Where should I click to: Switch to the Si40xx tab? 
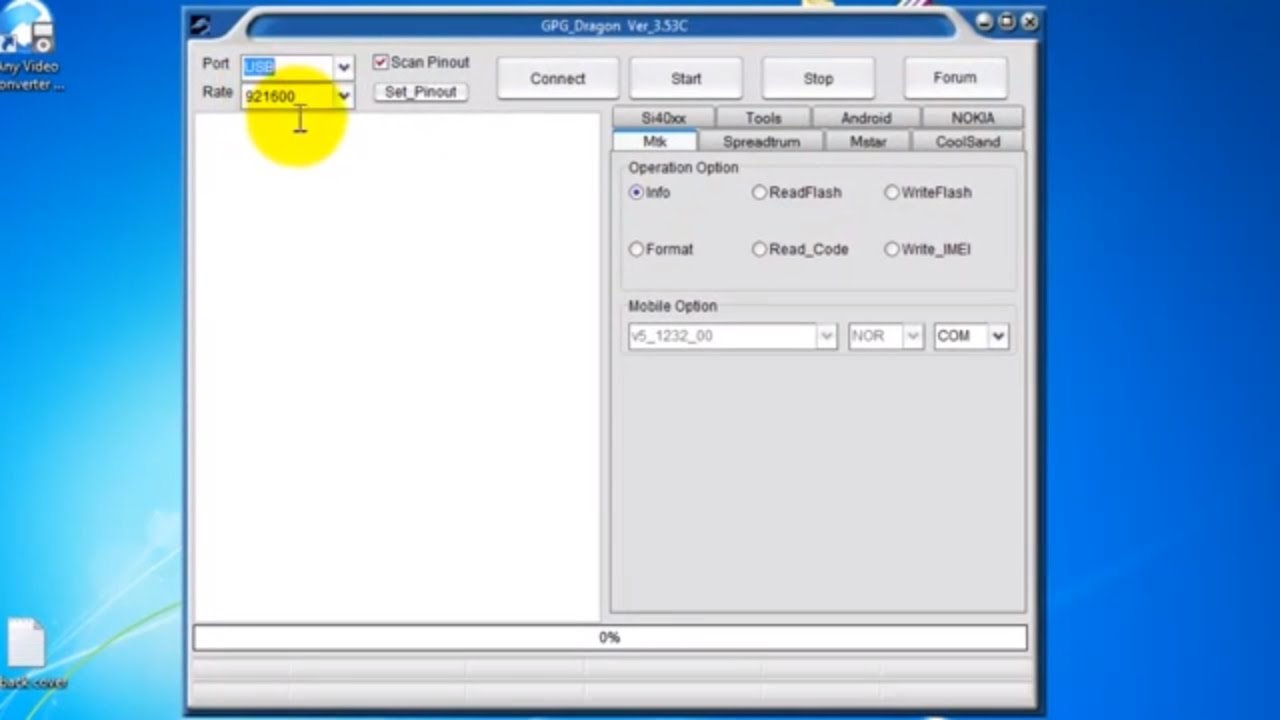[663, 118]
